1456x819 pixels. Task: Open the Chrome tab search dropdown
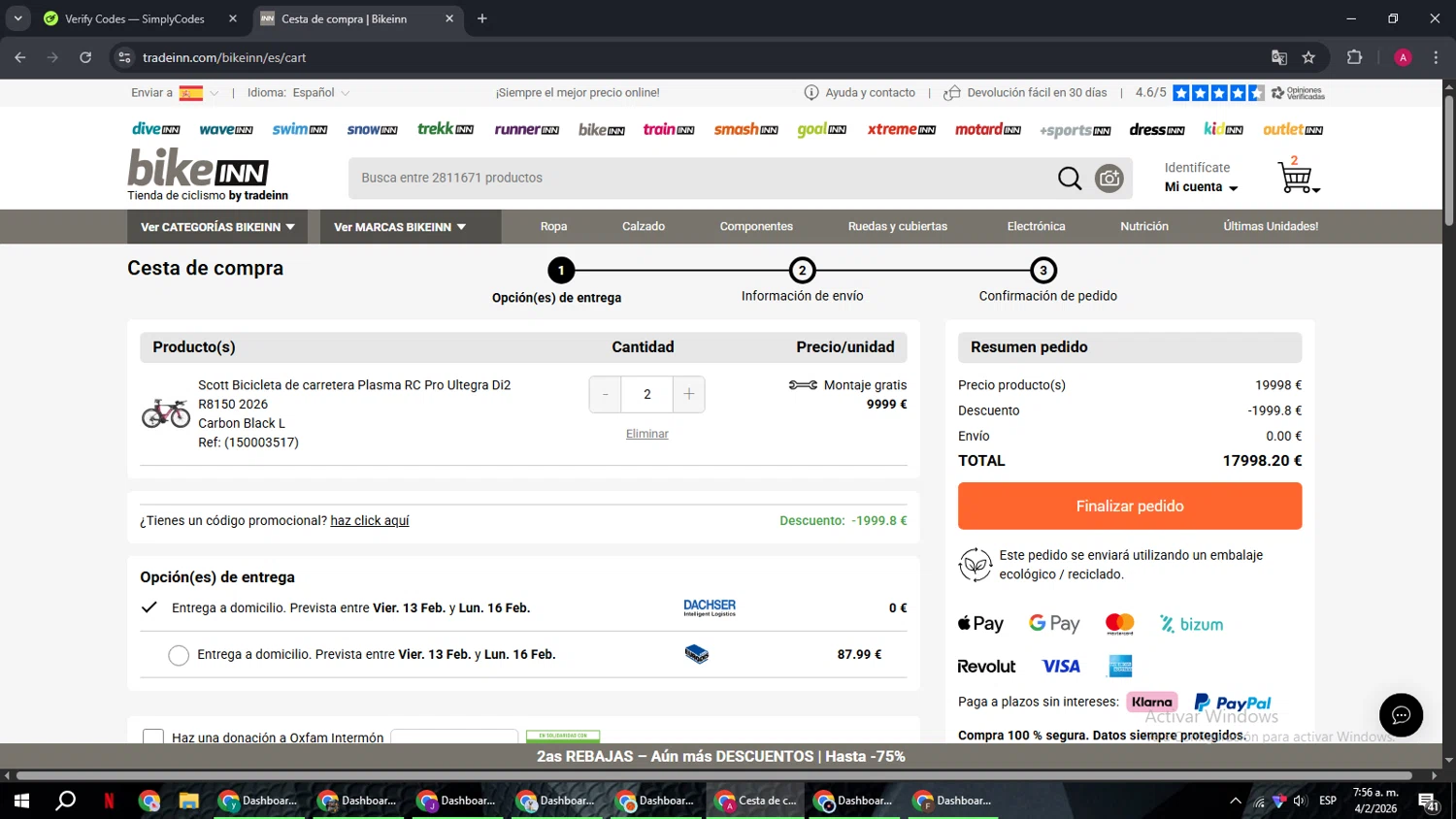tap(17, 18)
